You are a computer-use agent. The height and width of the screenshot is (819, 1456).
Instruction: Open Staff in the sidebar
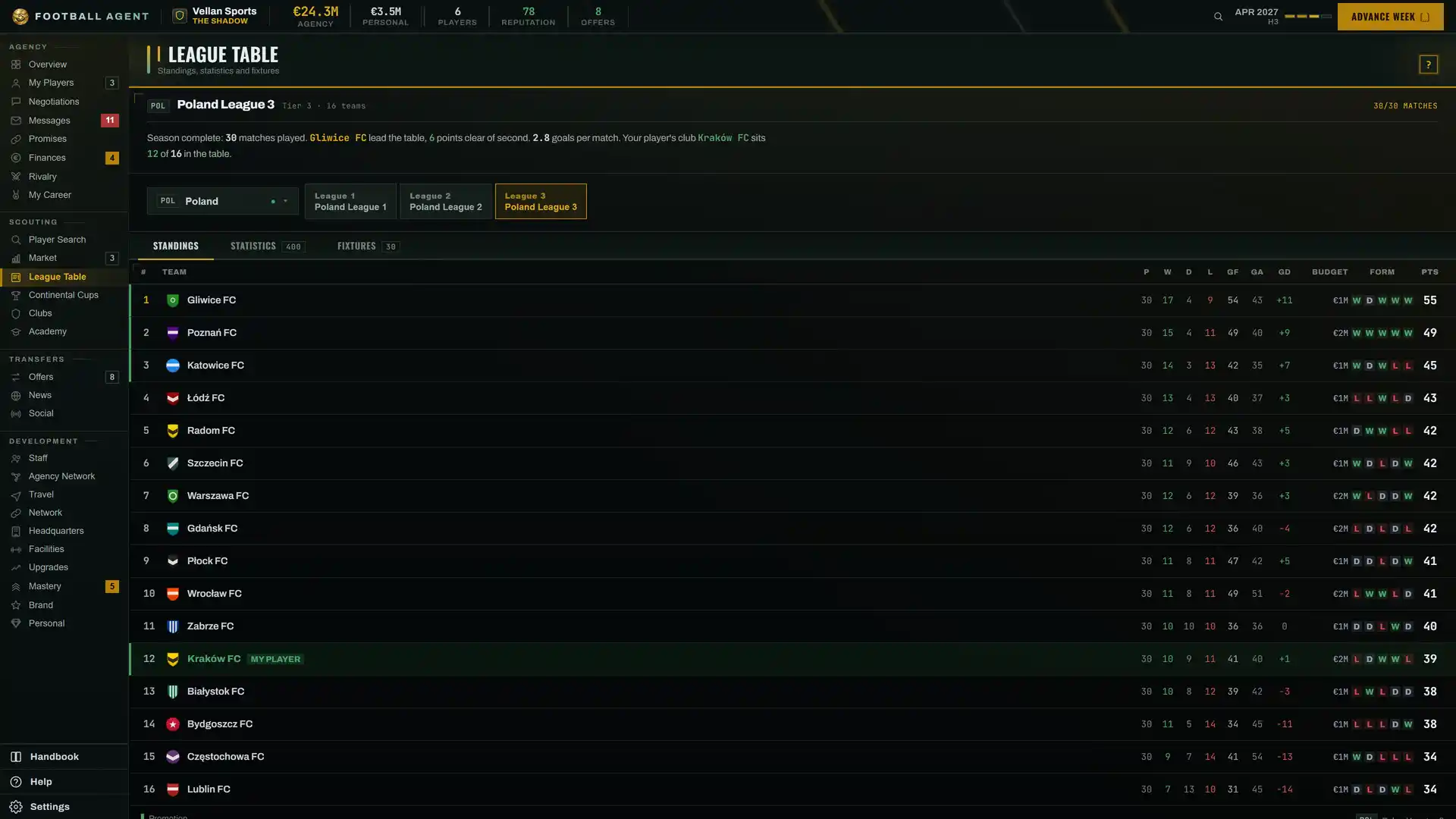(x=64, y=458)
